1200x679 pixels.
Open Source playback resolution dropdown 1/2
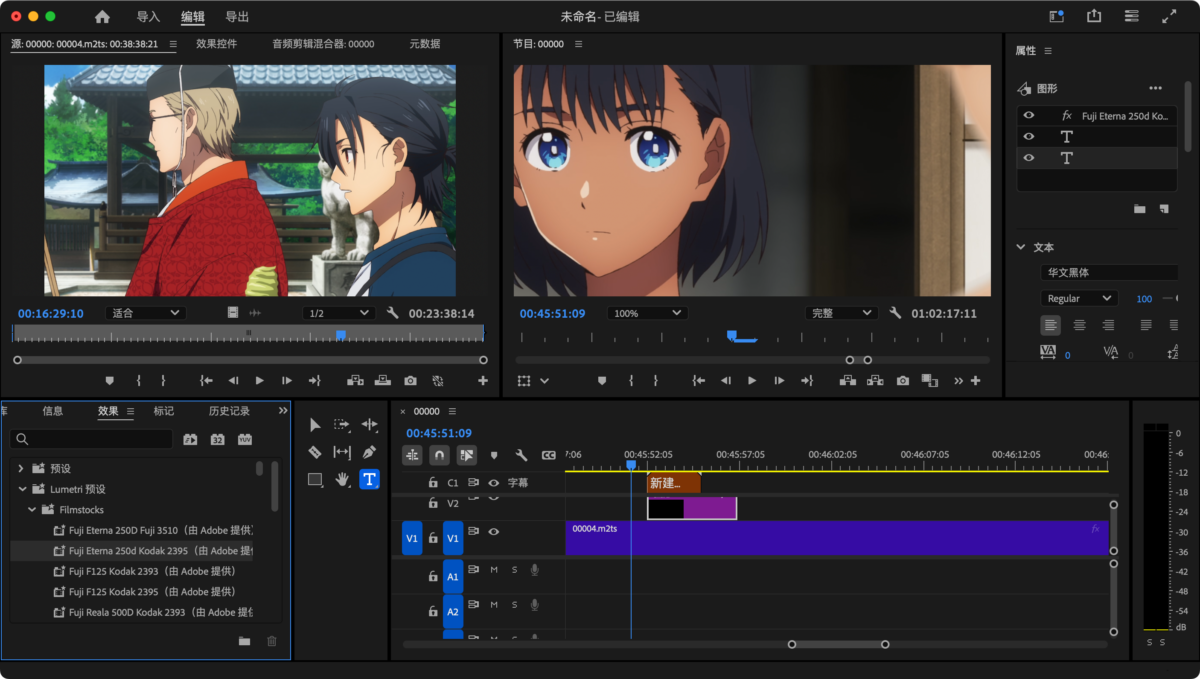tap(338, 313)
